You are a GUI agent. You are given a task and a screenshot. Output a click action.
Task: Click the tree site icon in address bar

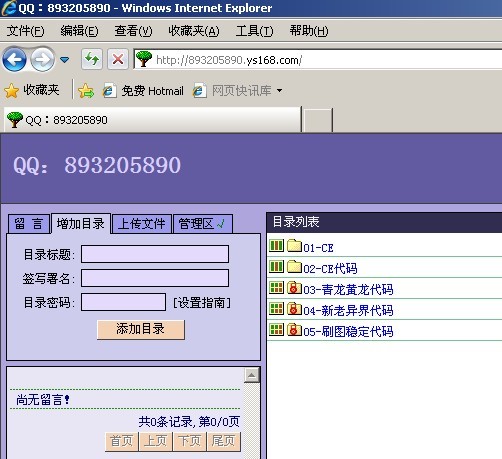pyautogui.click(x=144, y=59)
